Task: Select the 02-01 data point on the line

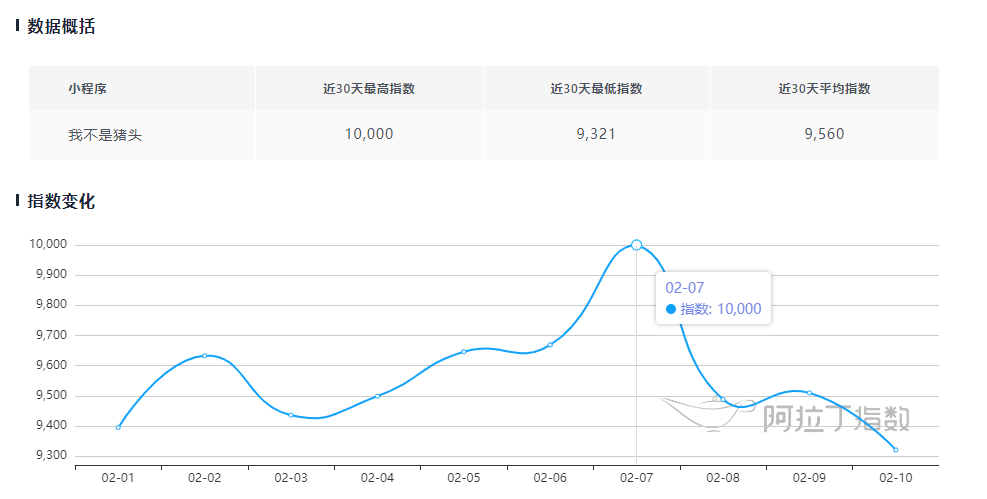Action: pos(118,427)
